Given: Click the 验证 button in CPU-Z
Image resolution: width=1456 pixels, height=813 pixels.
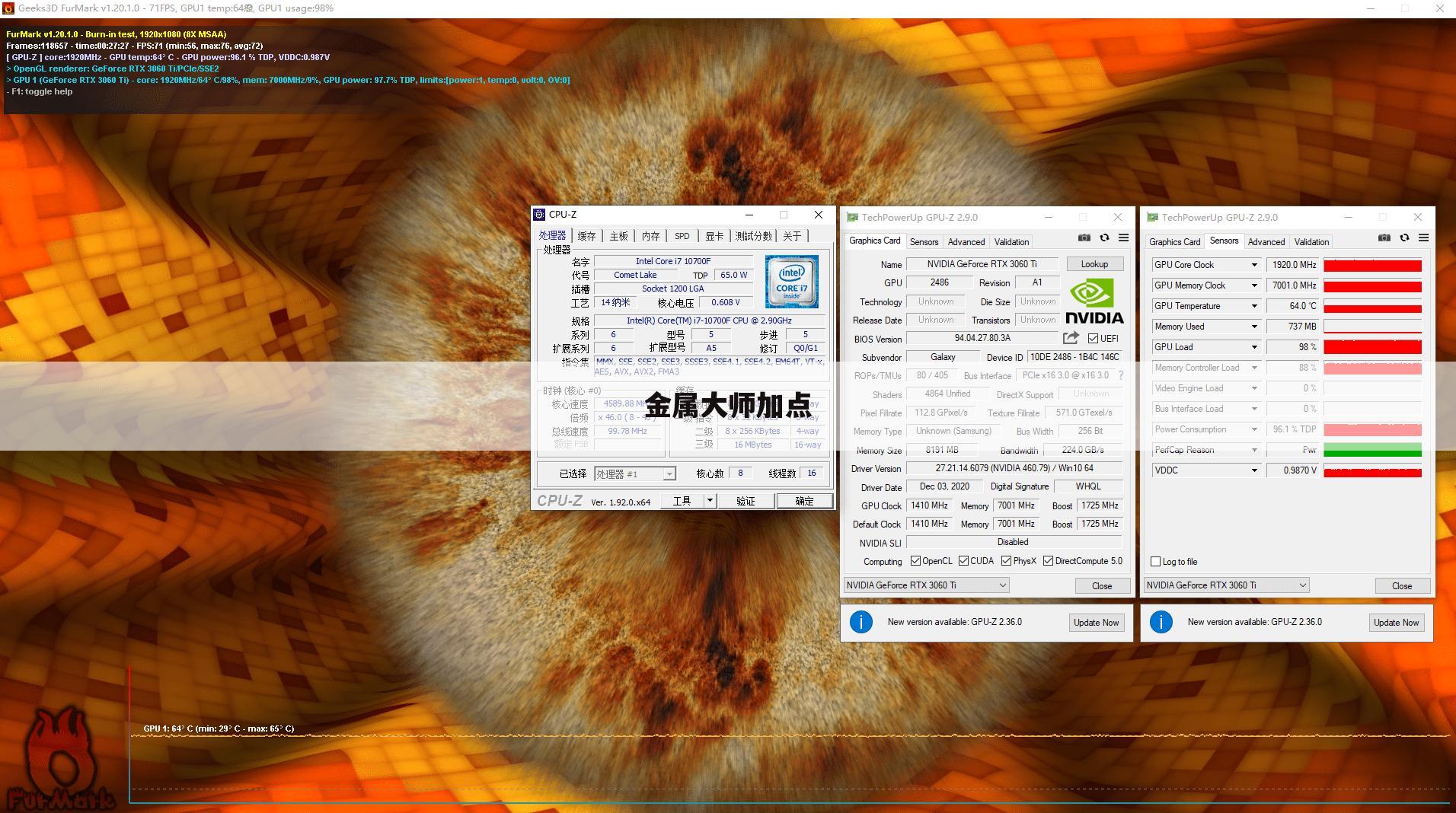Looking at the screenshot, I should click(746, 500).
